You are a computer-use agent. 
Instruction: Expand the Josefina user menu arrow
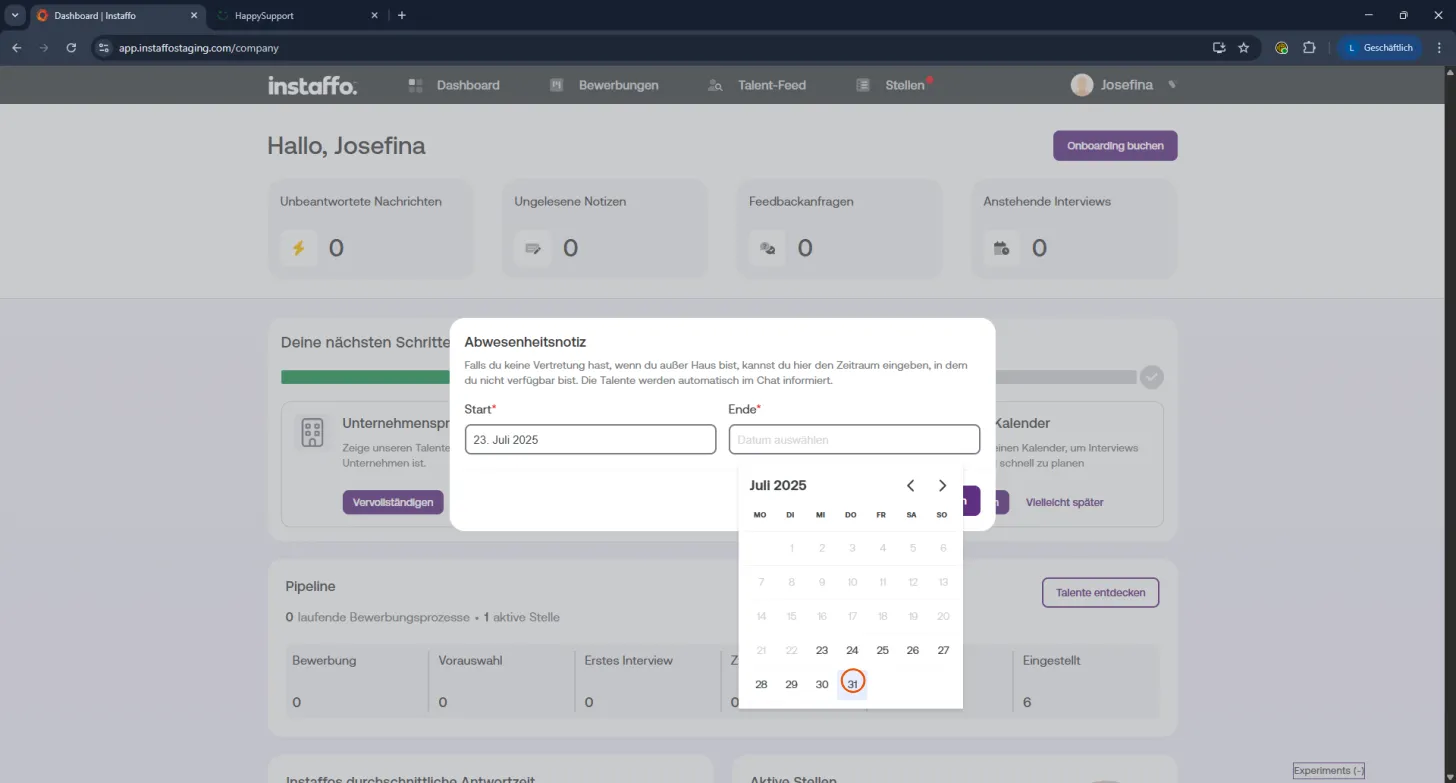coord(1172,85)
